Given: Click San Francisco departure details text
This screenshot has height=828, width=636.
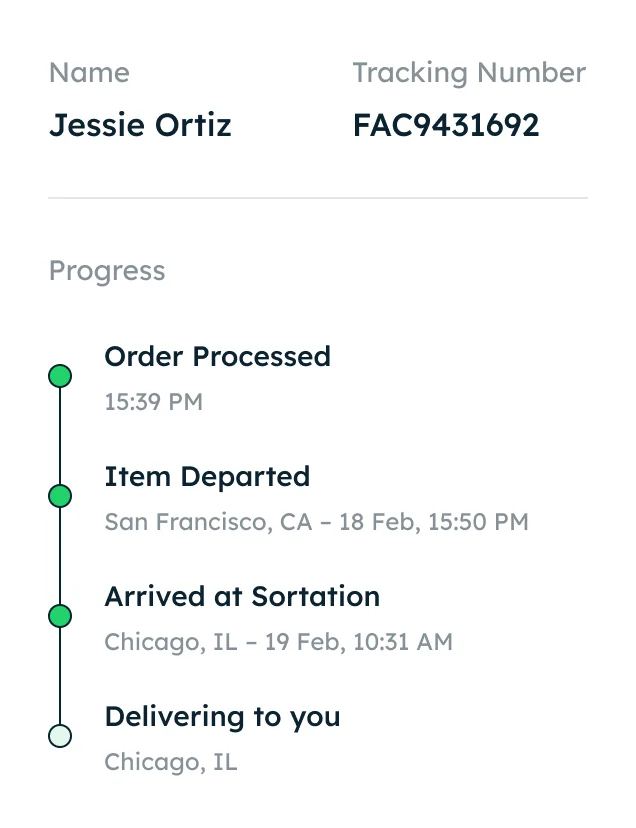Looking at the screenshot, I should (316, 522).
